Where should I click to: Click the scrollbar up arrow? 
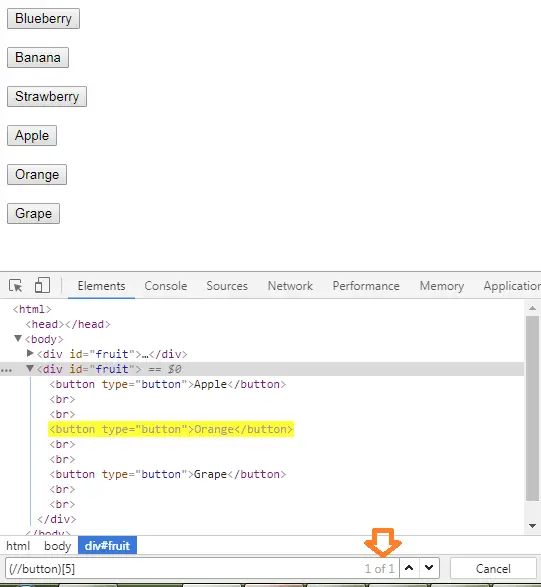(532, 308)
